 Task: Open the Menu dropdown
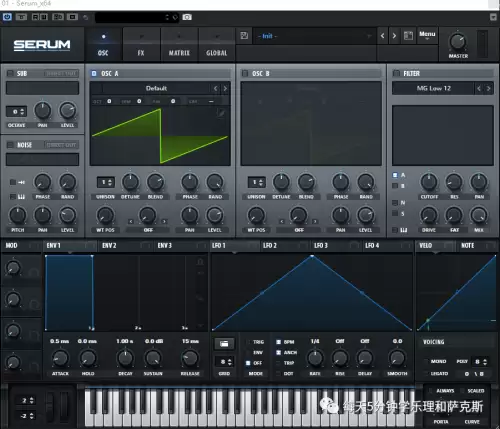(x=427, y=35)
